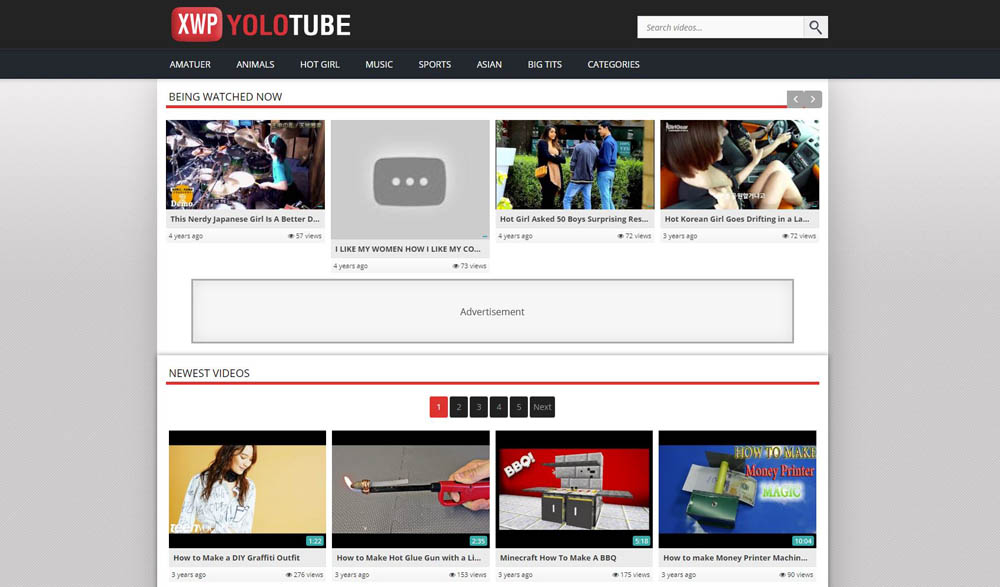
Task: Click 'Minecraft How To Make A BBQ' title
Action: coord(558,558)
